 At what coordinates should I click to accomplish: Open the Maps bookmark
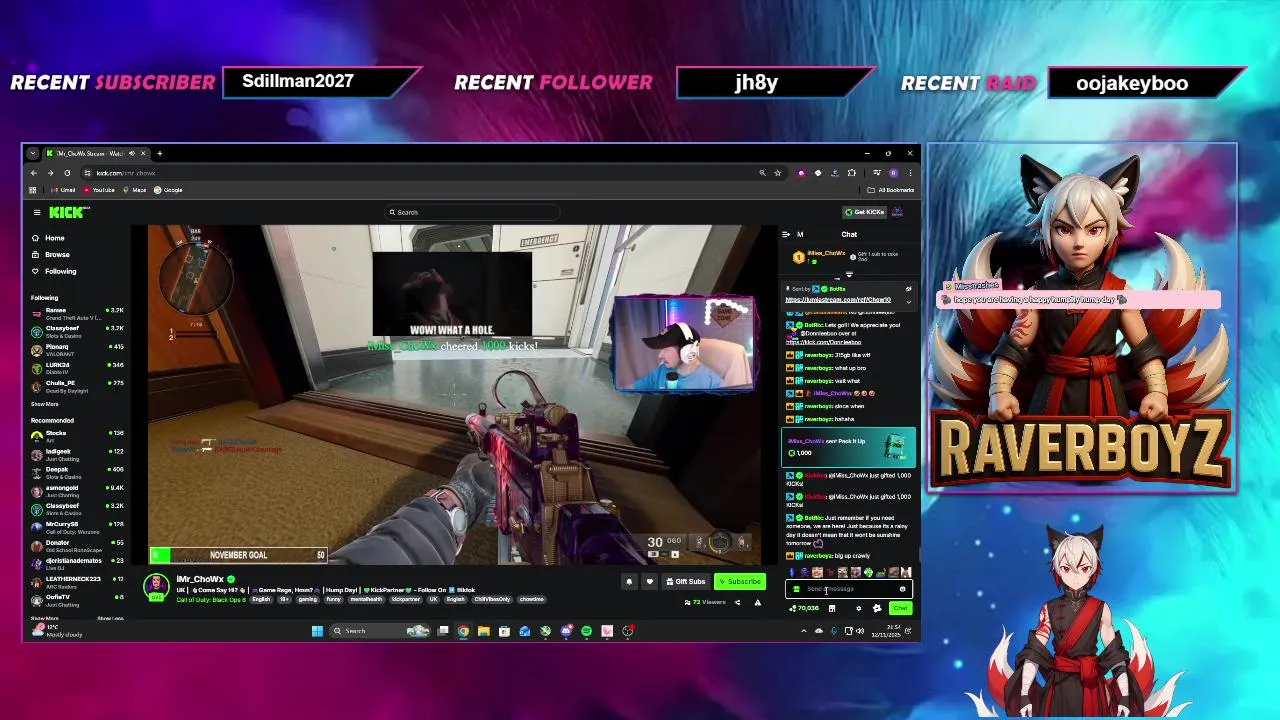click(x=134, y=190)
